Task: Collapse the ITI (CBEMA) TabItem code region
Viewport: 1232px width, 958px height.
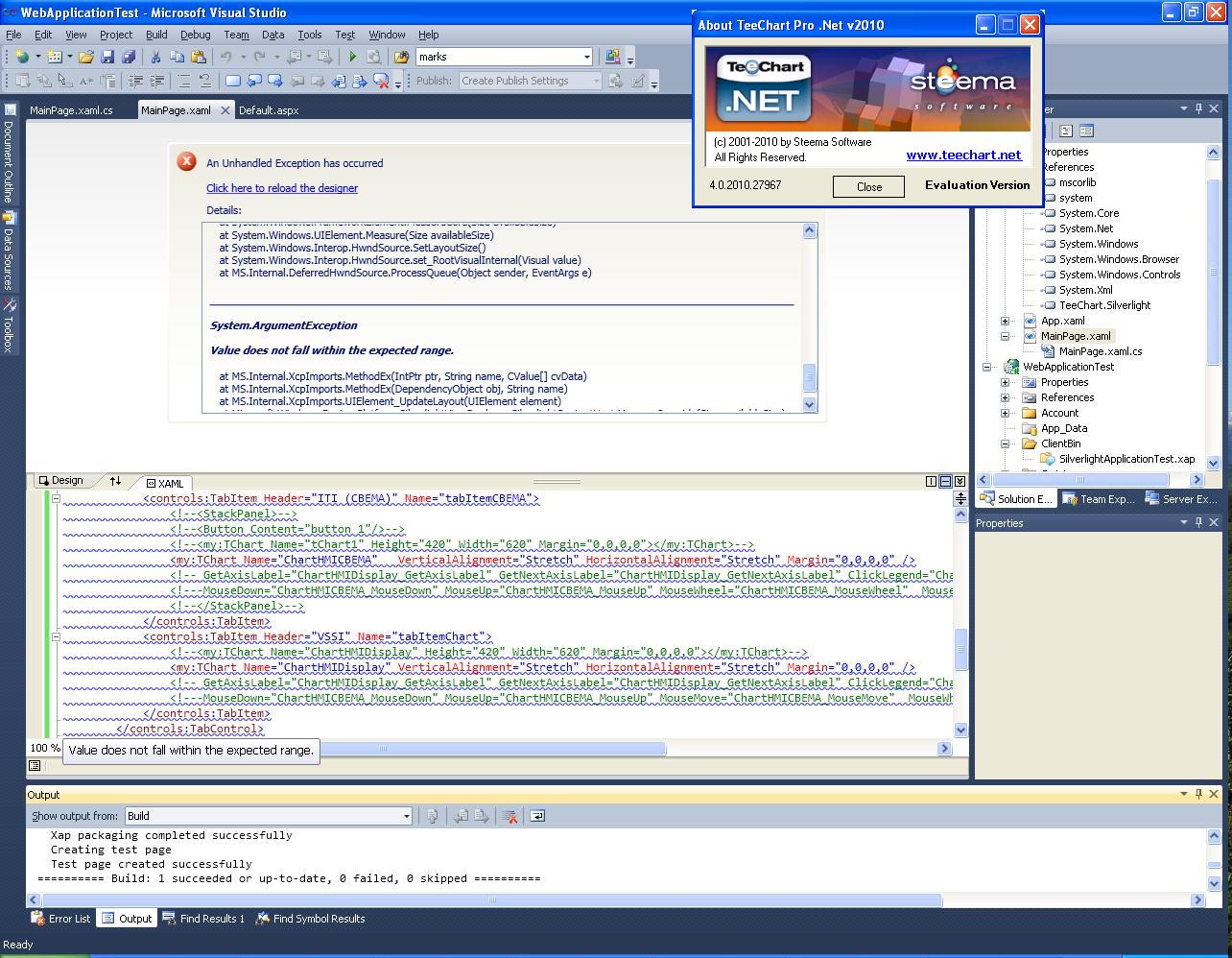Action: [56, 498]
